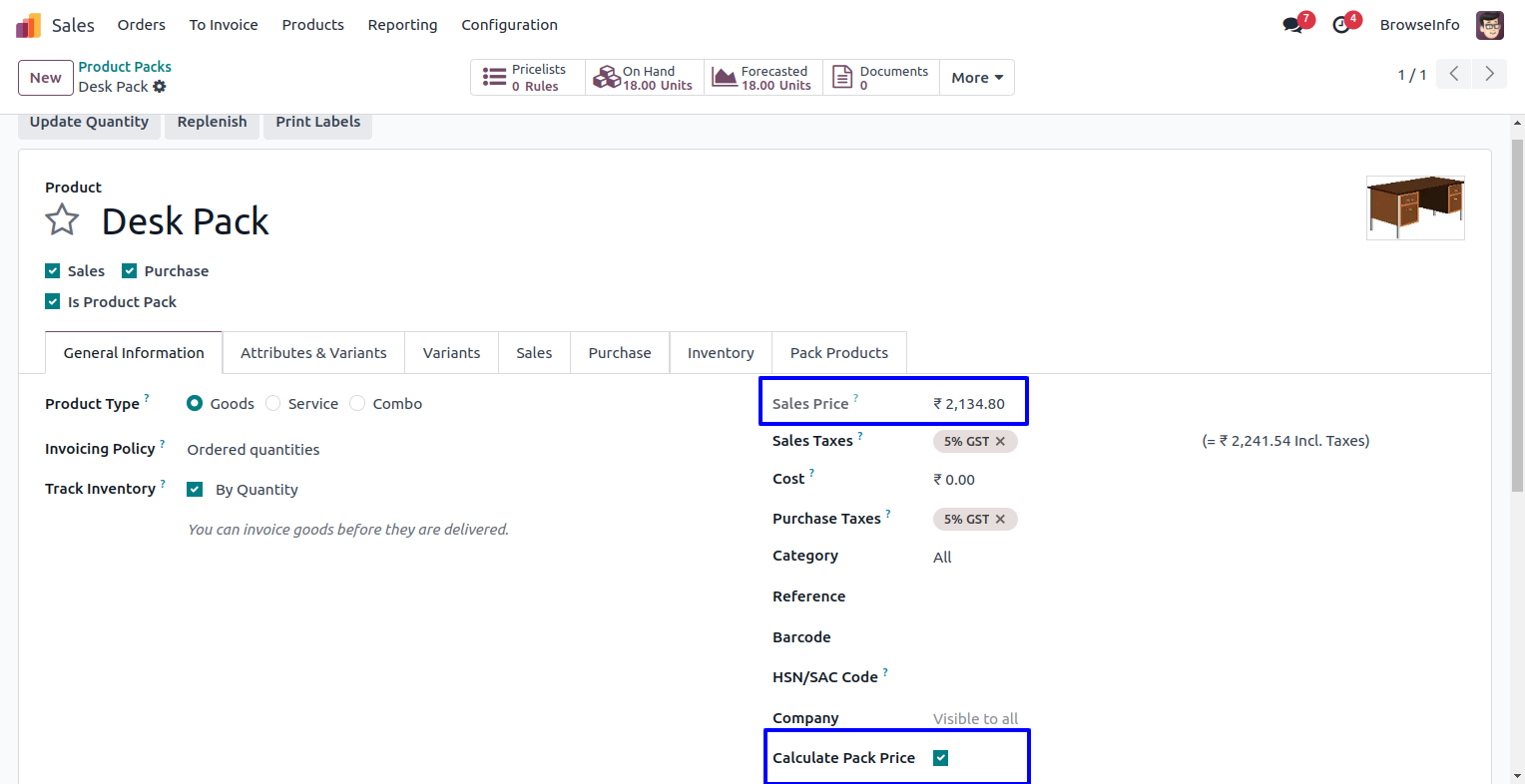1525x784 pixels.
Task: Click the Sales app logo icon
Action: [28, 25]
